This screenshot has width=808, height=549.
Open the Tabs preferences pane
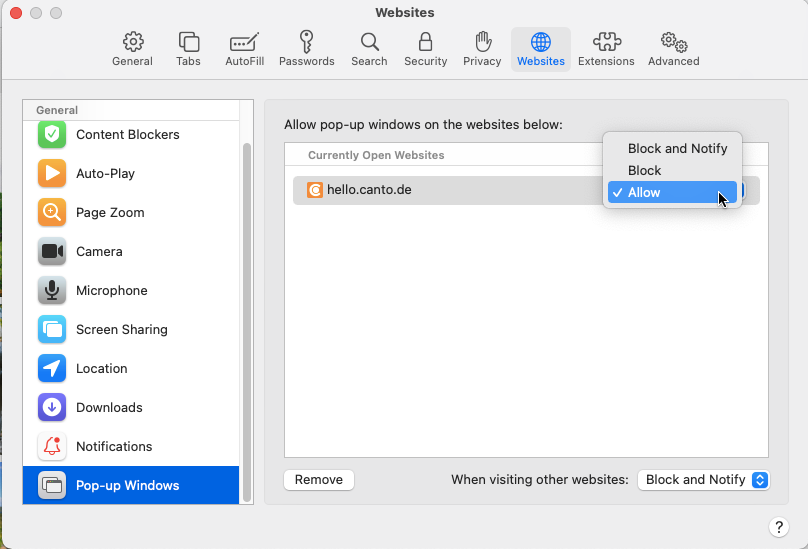(188, 49)
